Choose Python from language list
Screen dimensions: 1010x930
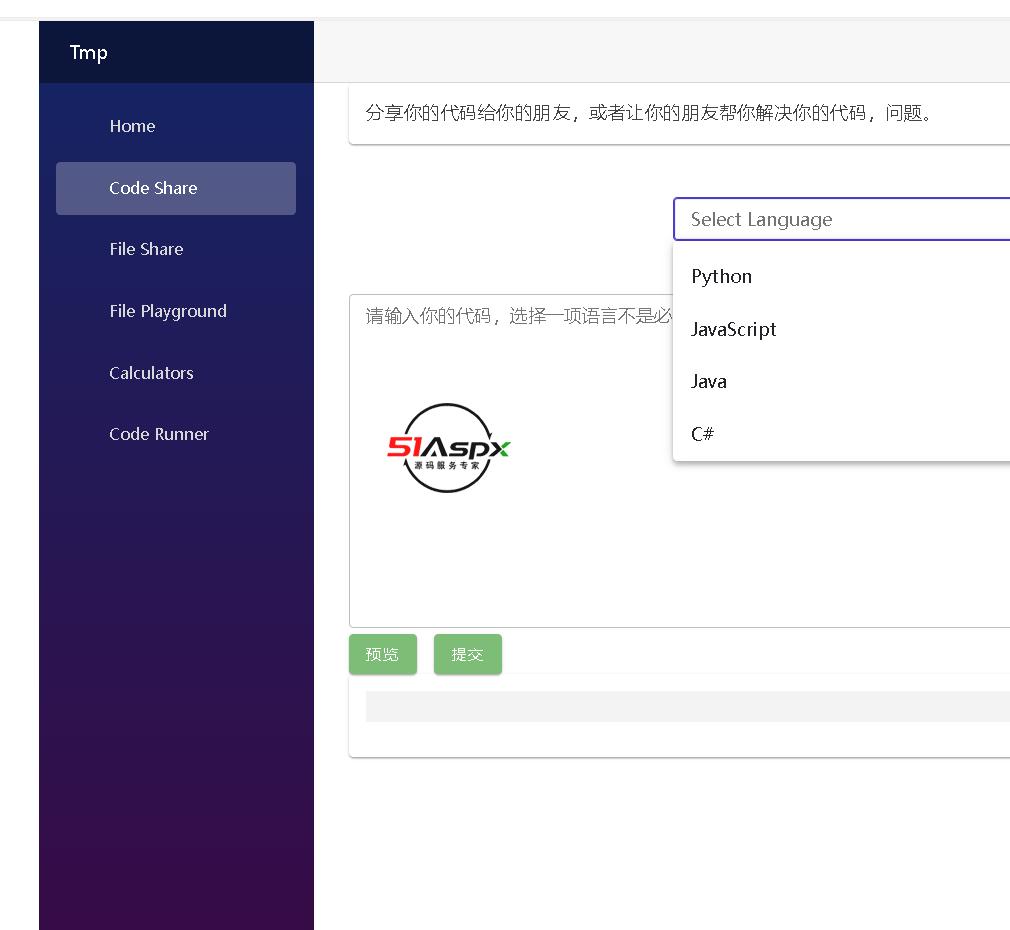841,276
